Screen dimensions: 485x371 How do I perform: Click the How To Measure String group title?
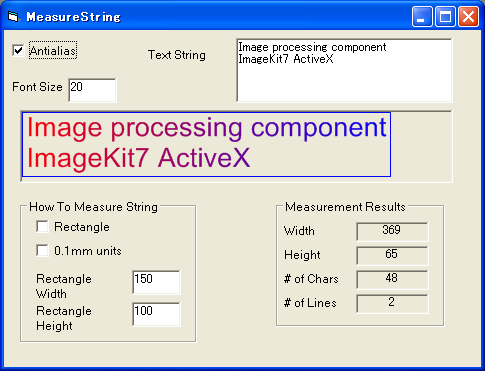93,207
